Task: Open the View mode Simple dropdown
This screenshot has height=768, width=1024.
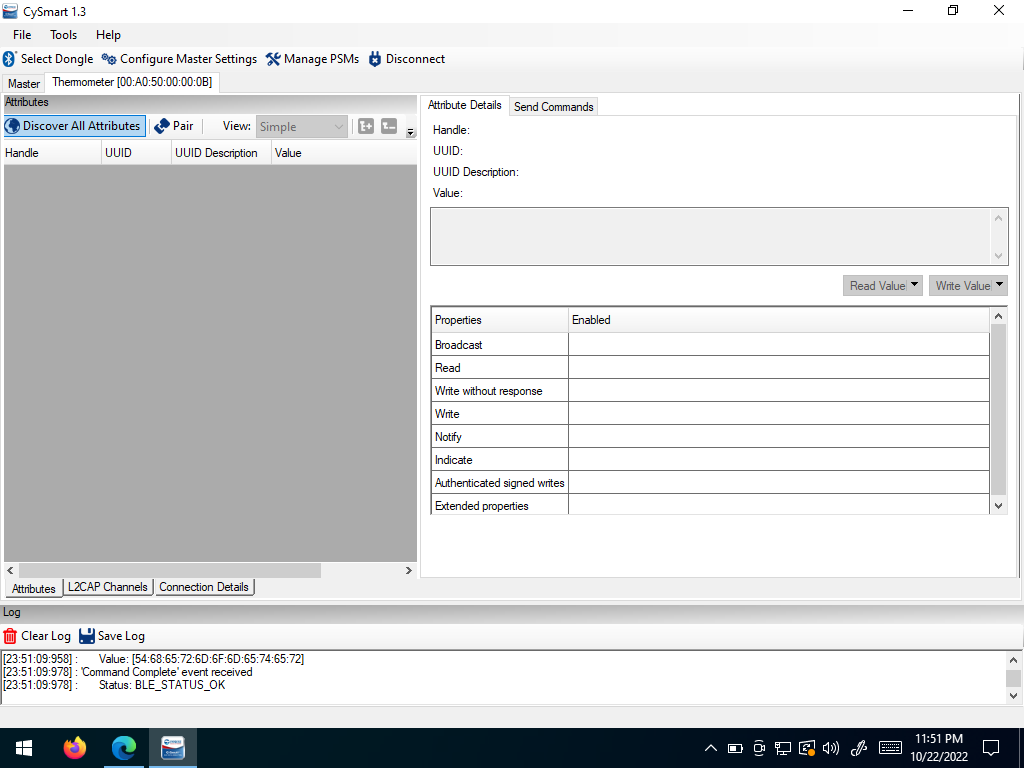Action: click(x=301, y=127)
